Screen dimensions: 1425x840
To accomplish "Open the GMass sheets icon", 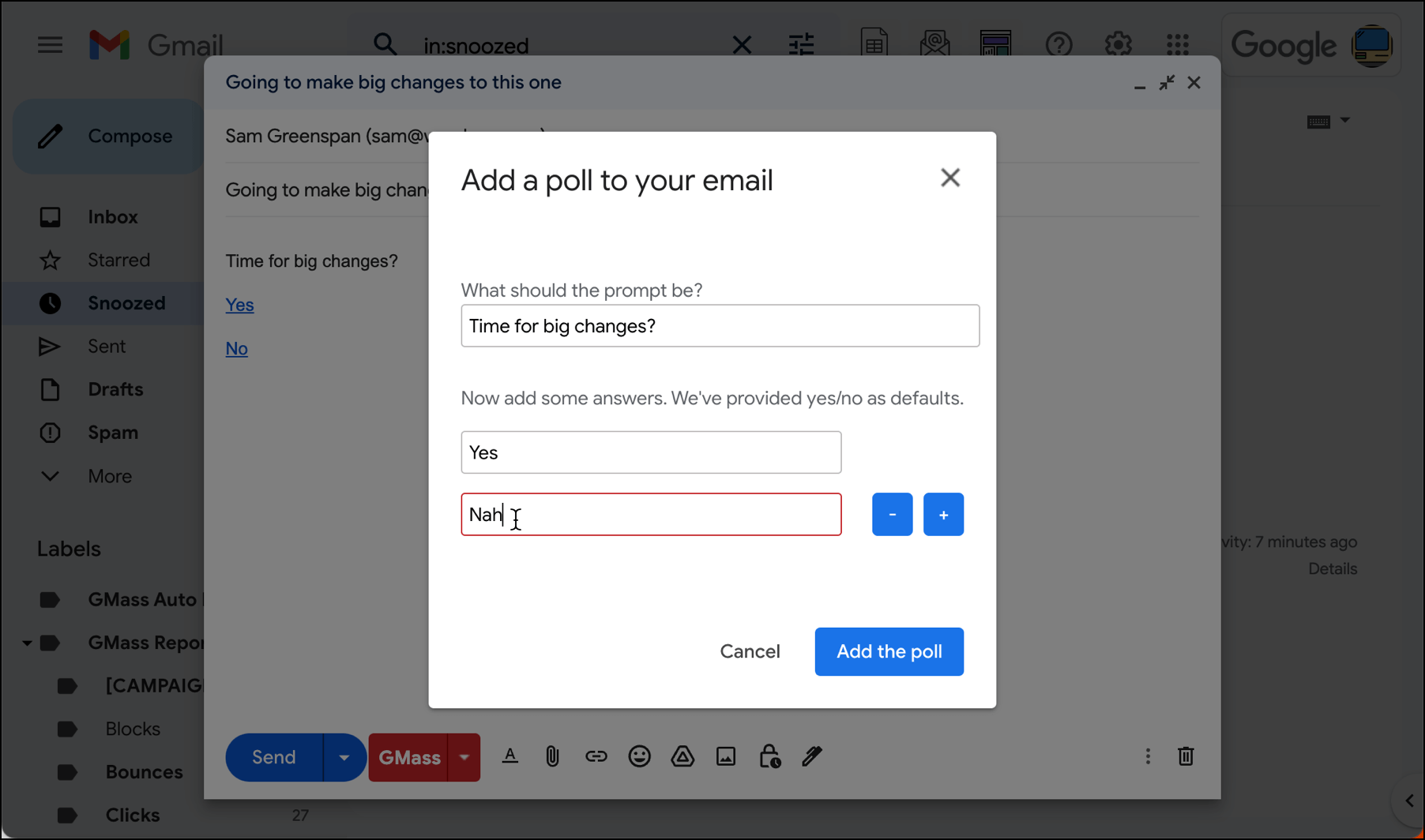I will pyautogui.click(x=874, y=43).
